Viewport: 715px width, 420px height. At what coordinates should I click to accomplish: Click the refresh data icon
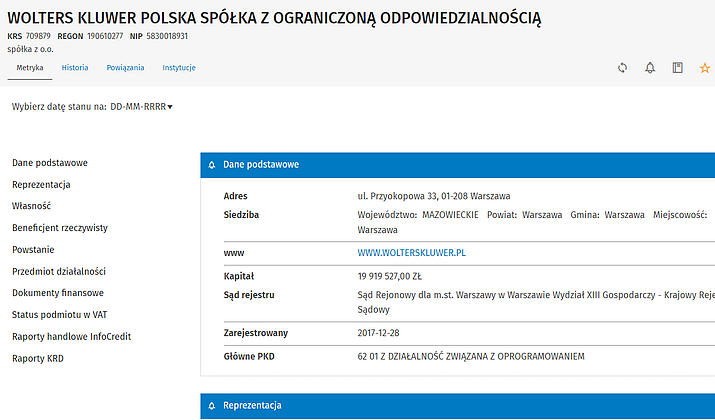[622, 68]
